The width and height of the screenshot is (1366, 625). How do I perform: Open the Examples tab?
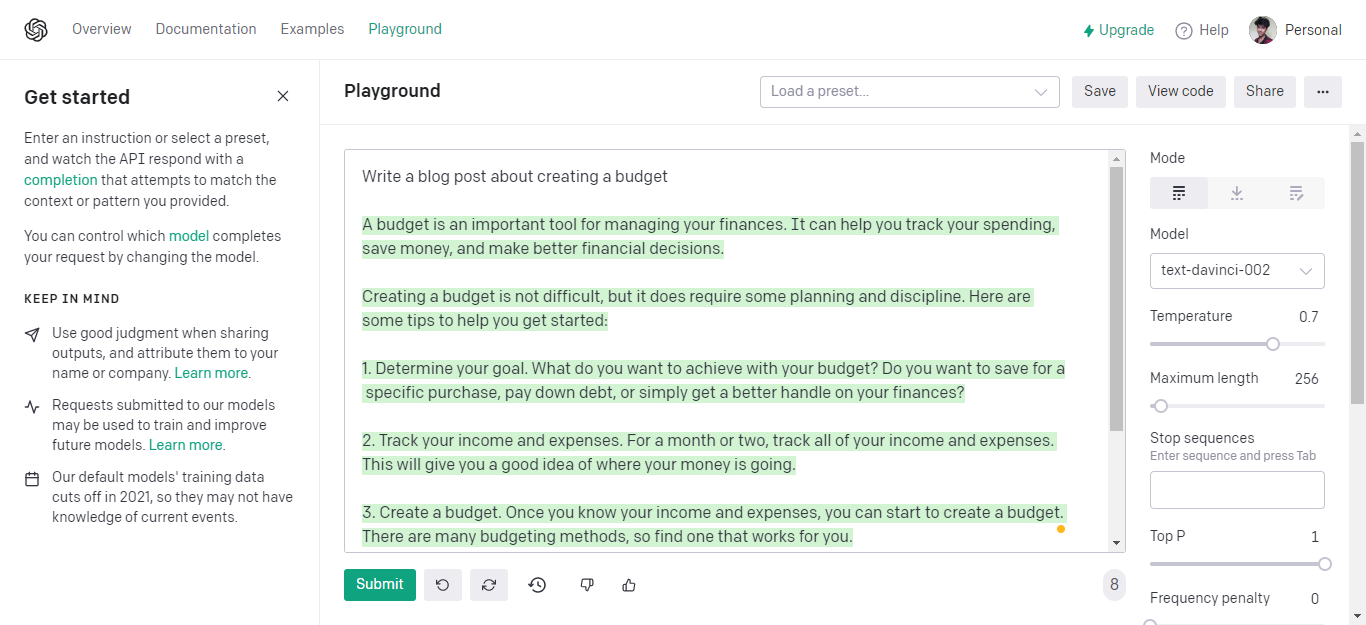click(312, 29)
